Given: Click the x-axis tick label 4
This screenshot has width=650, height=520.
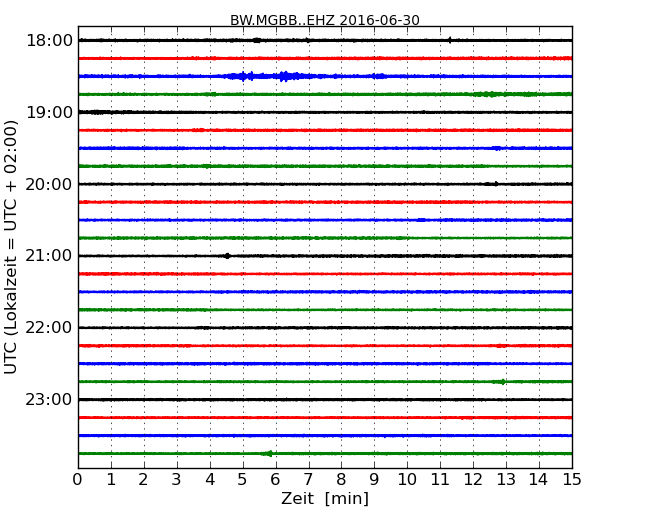Looking at the screenshot, I should pyautogui.click(x=210, y=480).
